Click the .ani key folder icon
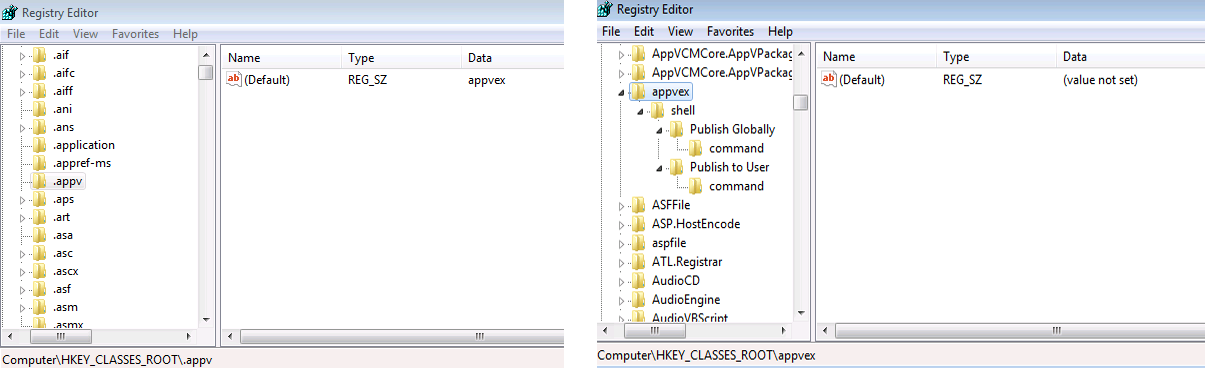Image resolution: width=1205 pixels, height=368 pixels. point(40,109)
